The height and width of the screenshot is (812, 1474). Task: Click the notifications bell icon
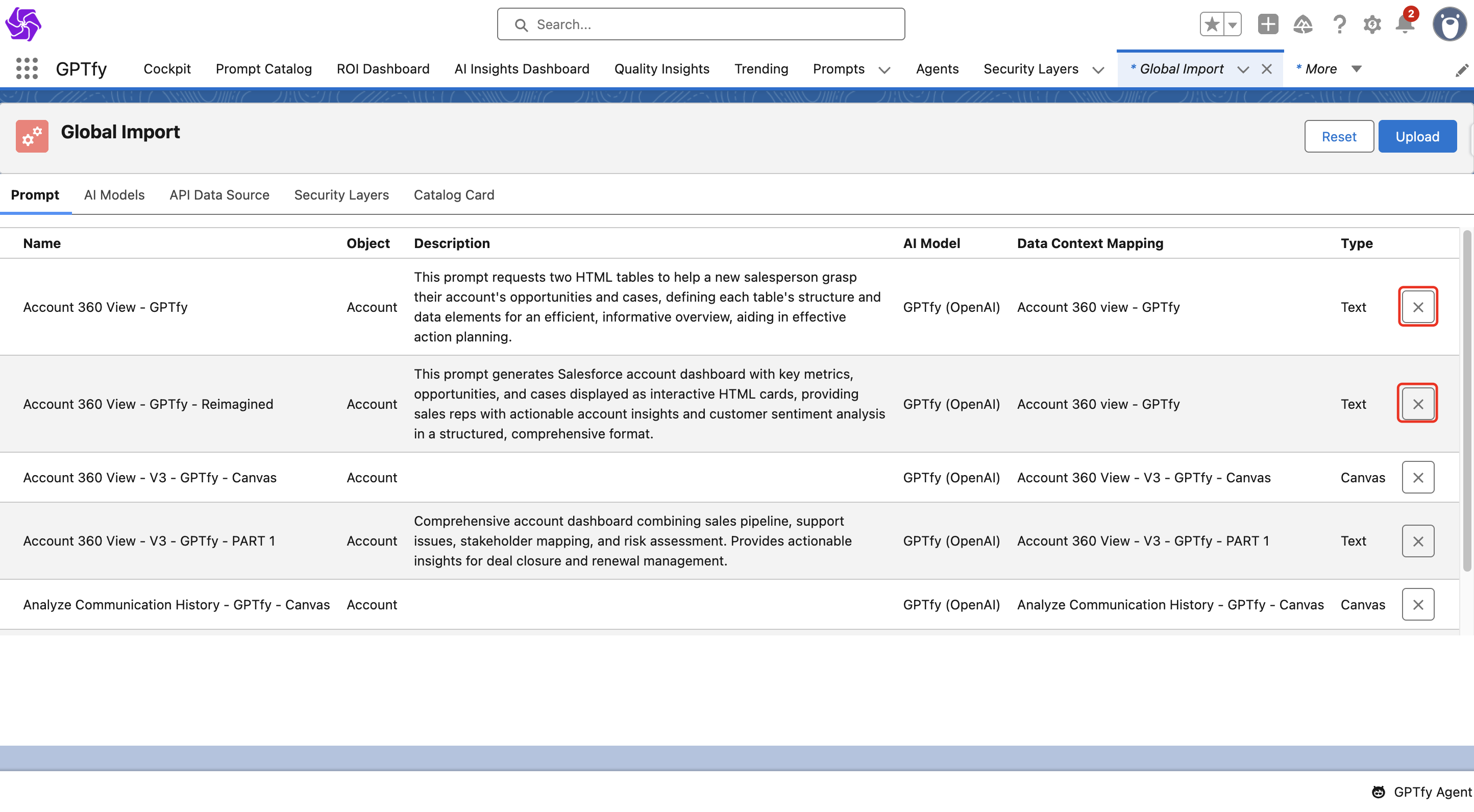click(1405, 24)
